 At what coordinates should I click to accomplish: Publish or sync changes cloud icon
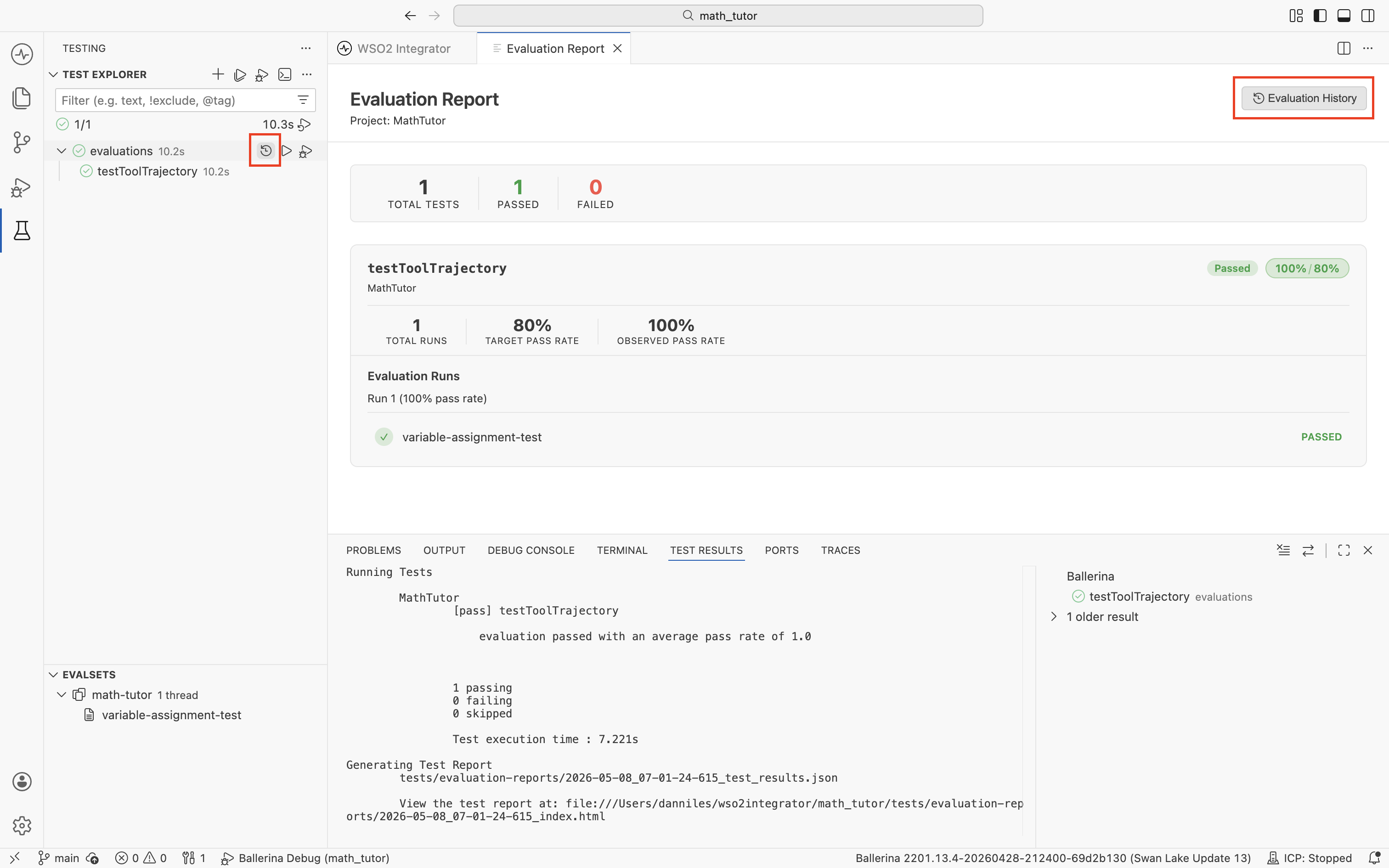(92, 858)
